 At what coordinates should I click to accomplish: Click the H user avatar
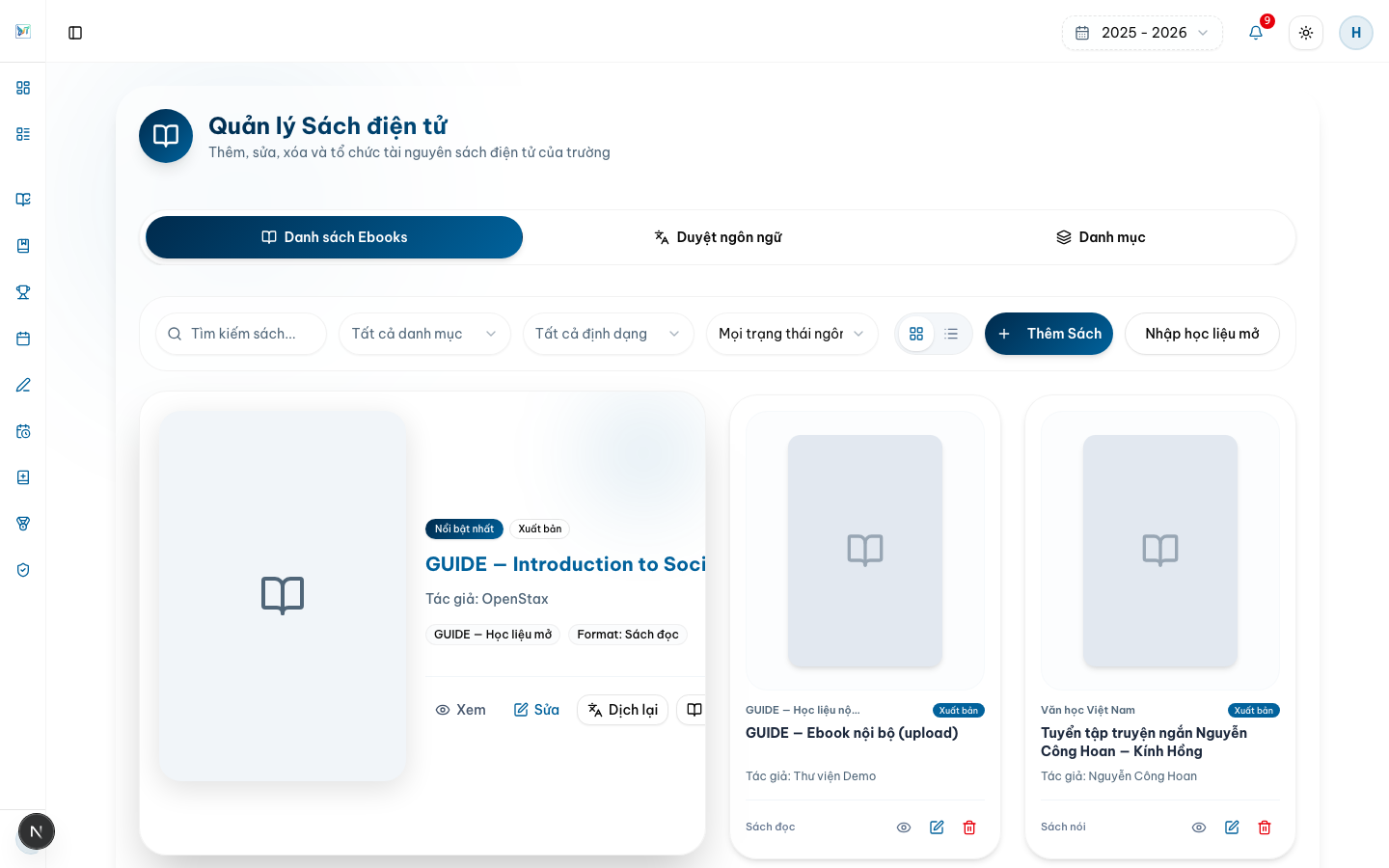pos(1356,33)
